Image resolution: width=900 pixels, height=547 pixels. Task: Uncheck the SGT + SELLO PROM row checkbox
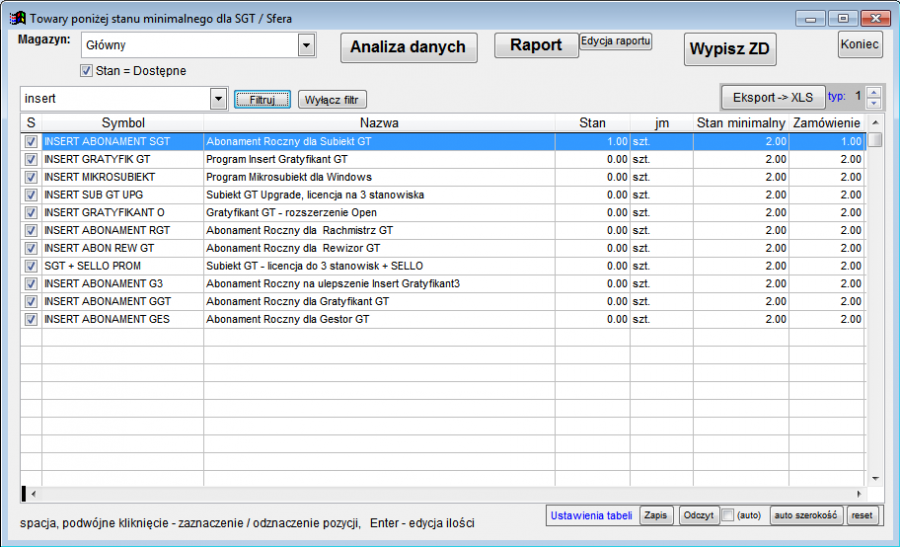pos(31,266)
